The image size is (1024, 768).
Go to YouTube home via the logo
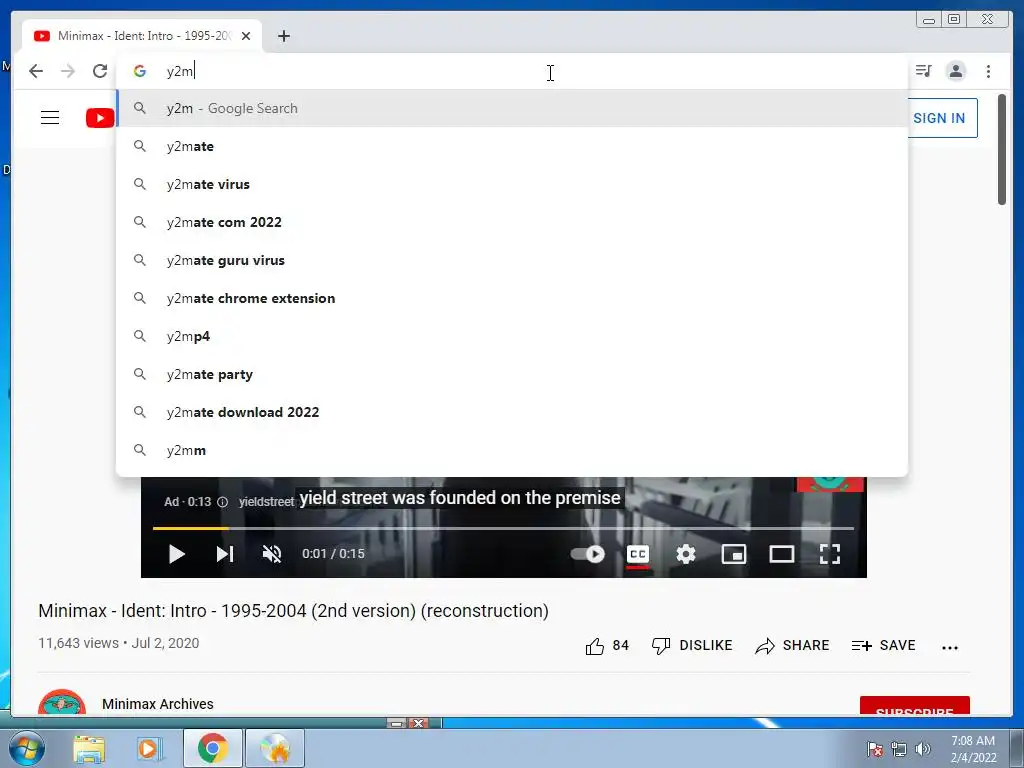click(x=100, y=118)
